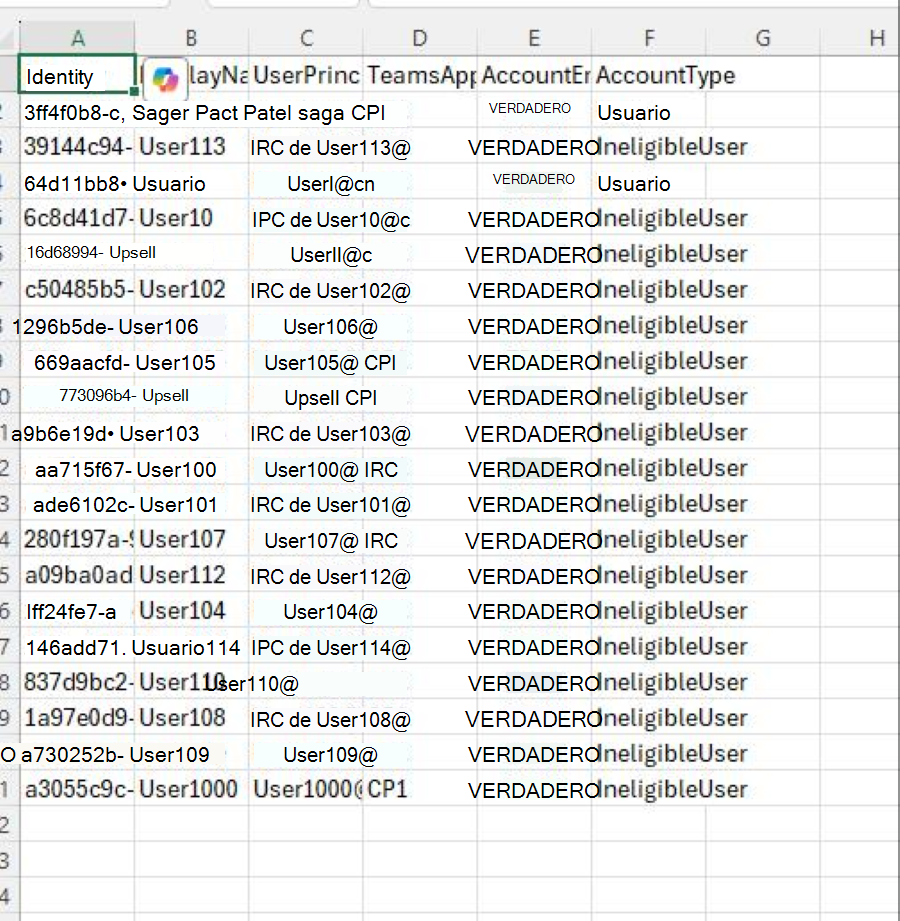900x921 pixels.
Task: Click the TeamsApp header cell
Action: pos(420,75)
